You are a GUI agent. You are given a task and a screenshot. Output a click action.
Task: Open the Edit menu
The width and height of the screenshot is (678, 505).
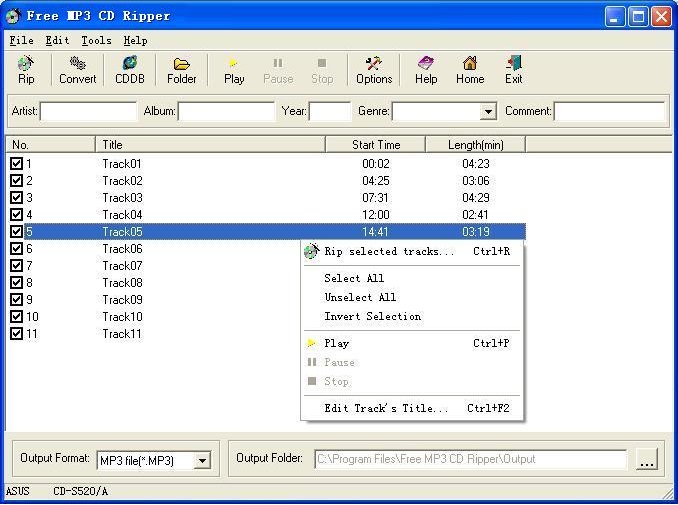coord(58,41)
